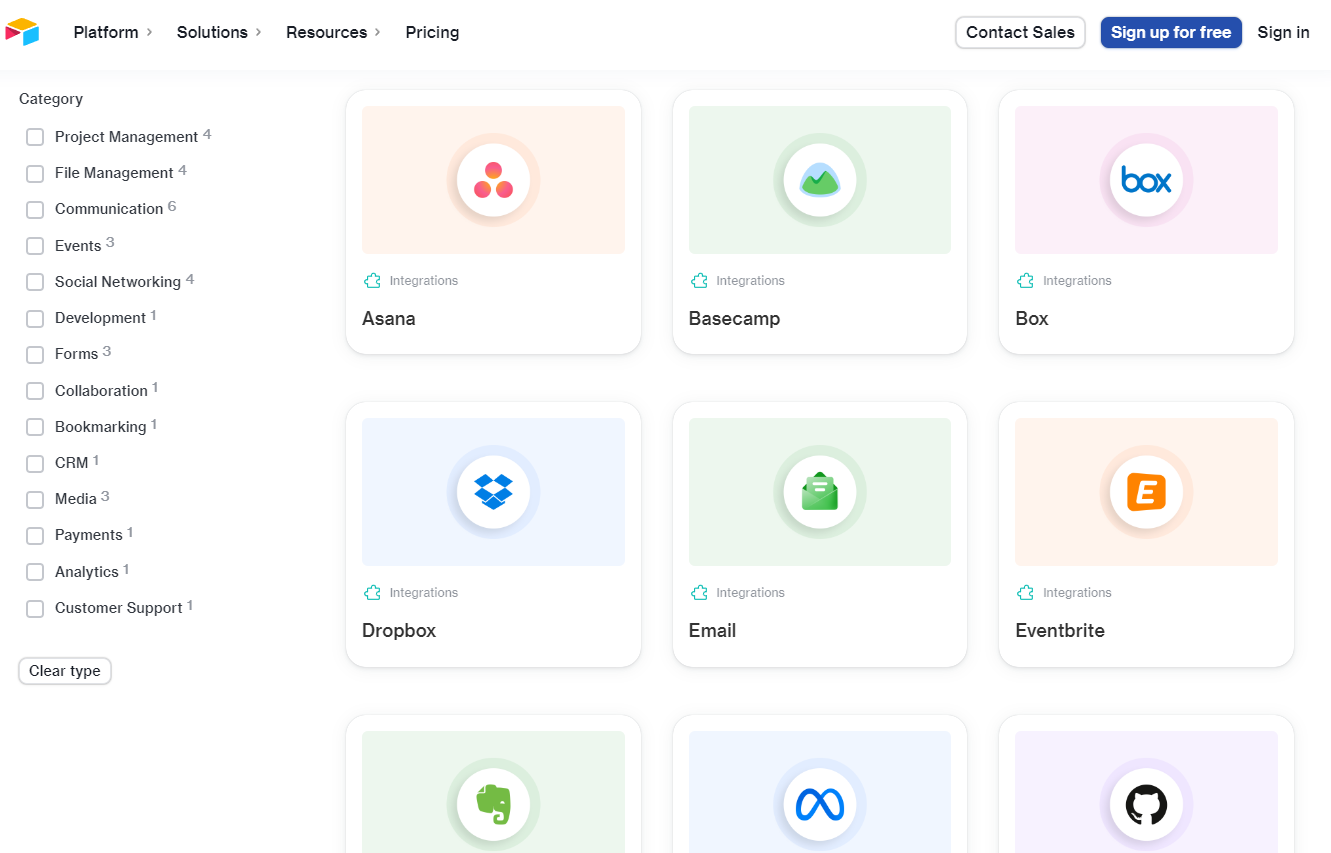Click Sign up for free button
The image size is (1331, 853).
point(1171,32)
